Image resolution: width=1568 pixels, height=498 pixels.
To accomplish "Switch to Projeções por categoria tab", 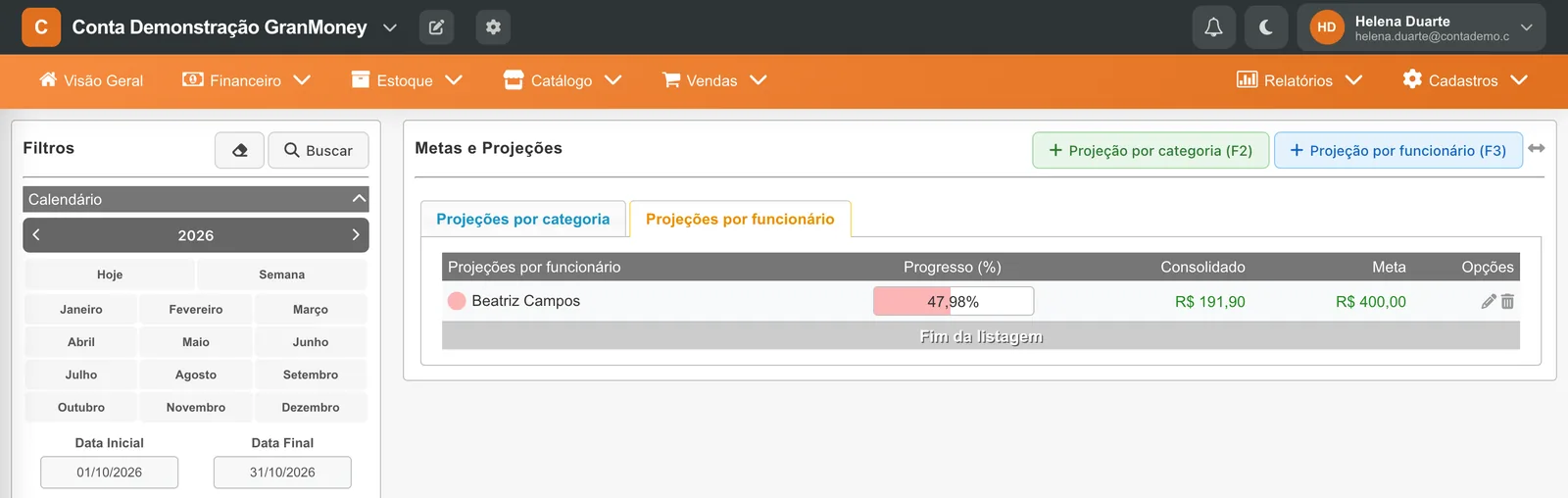I will click(523, 219).
